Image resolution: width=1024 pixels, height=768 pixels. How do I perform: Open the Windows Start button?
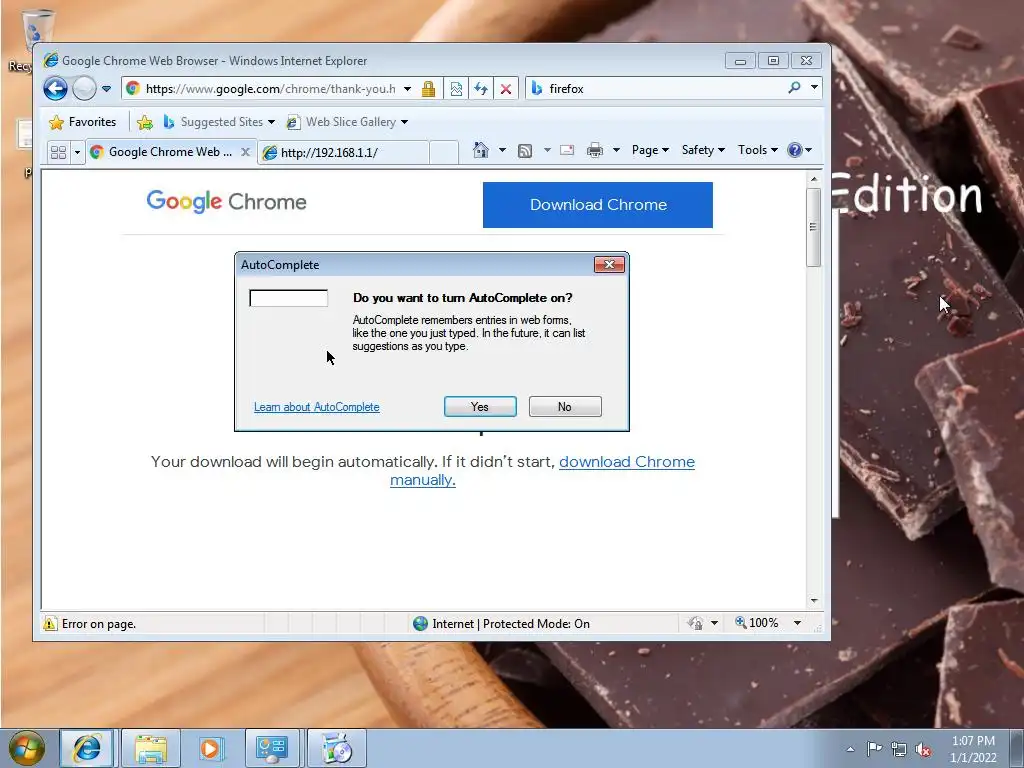(26, 748)
